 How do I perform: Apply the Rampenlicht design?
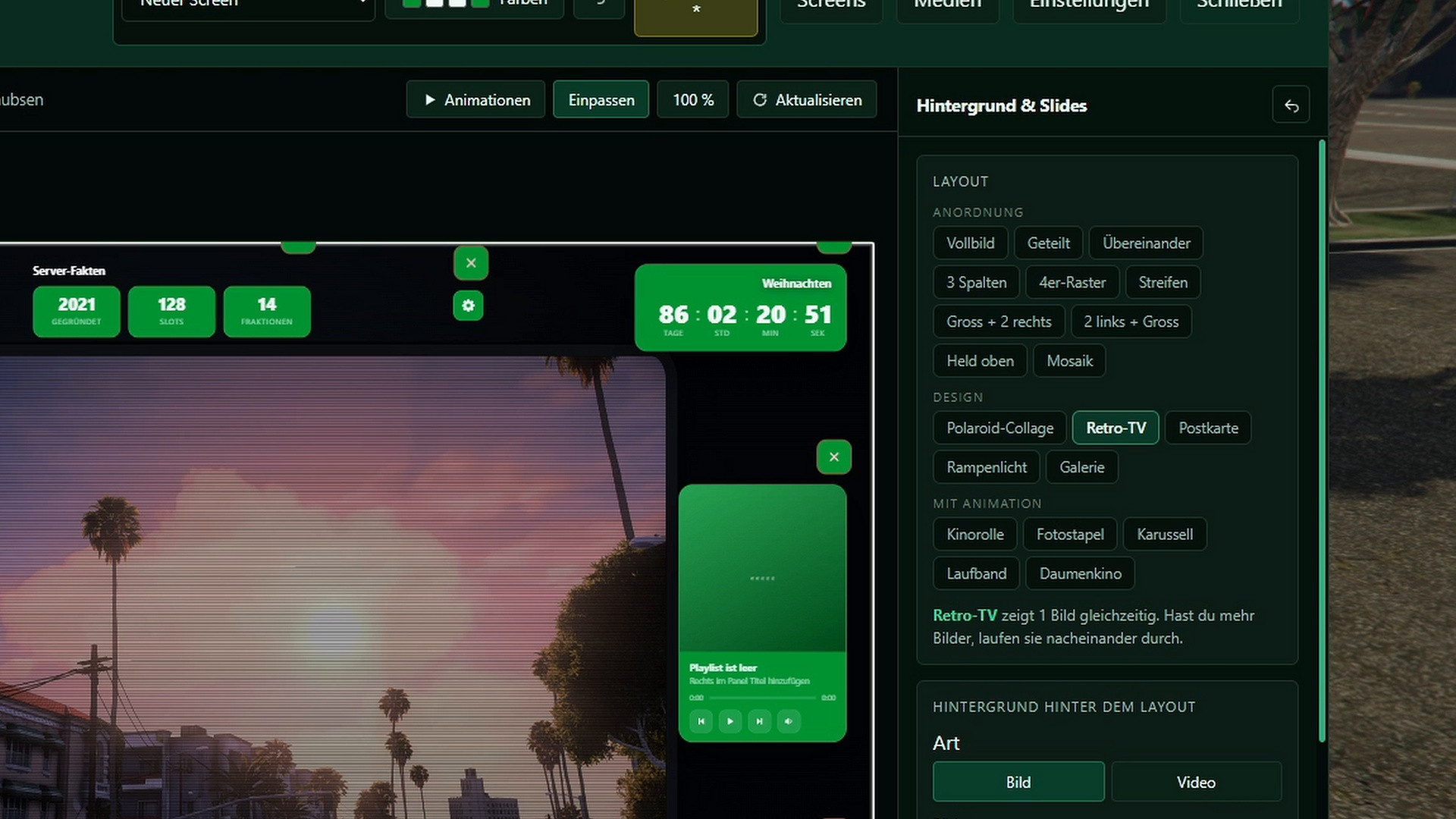[987, 468]
